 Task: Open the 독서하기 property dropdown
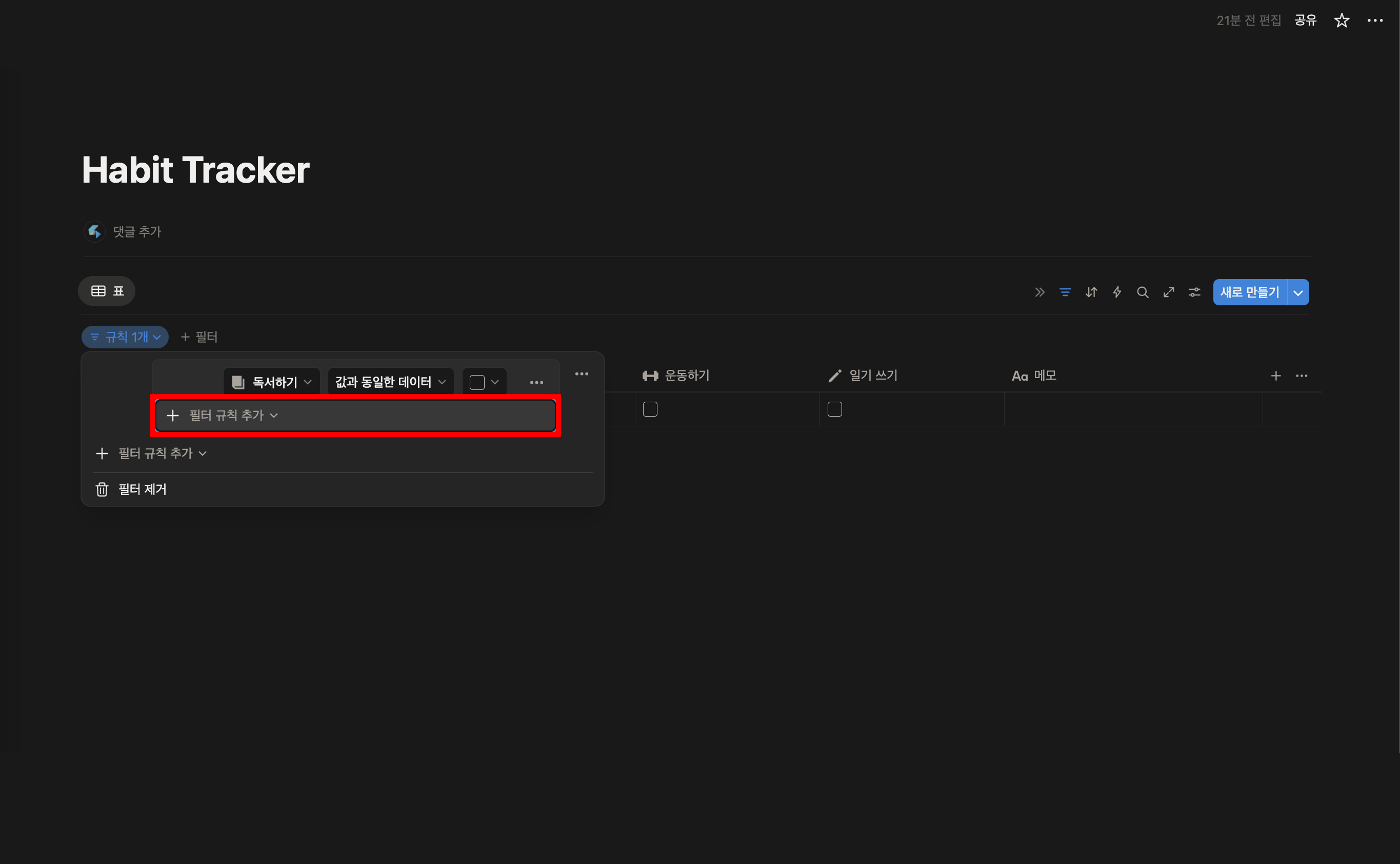(x=272, y=382)
